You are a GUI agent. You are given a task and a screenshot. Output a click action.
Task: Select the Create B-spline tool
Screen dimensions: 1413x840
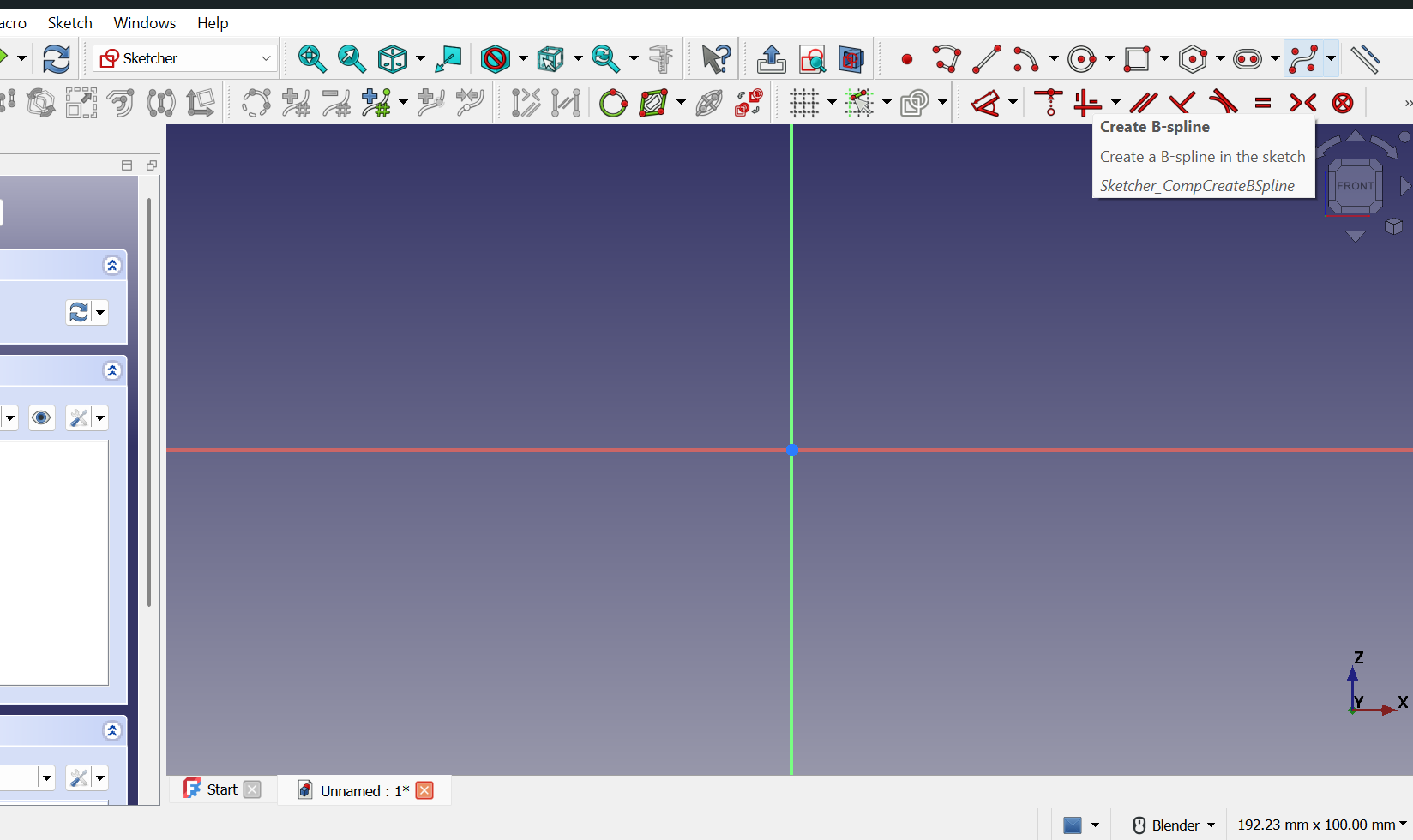coord(1303,58)
